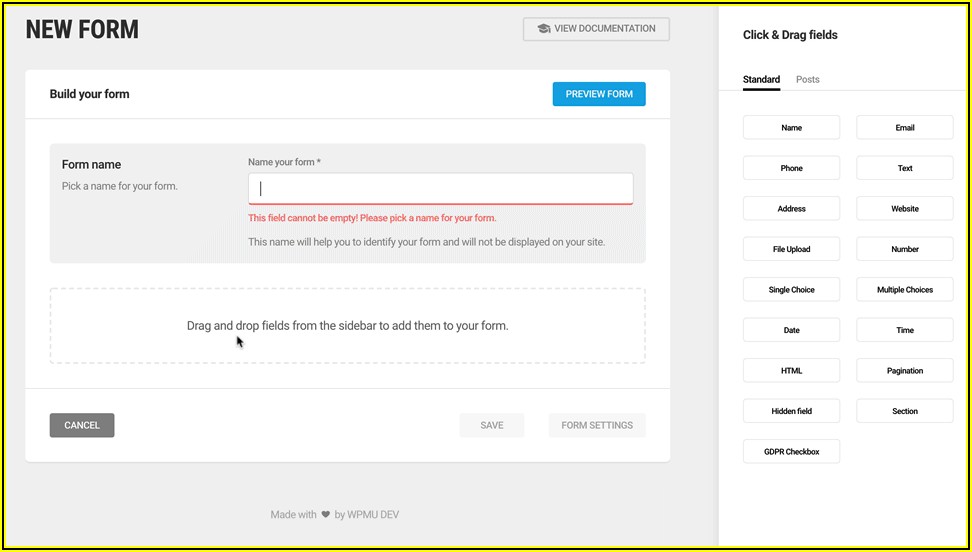Click the Name your form input field
The height and width of the screenshot is (552, 972).
(x=440, y=188)
